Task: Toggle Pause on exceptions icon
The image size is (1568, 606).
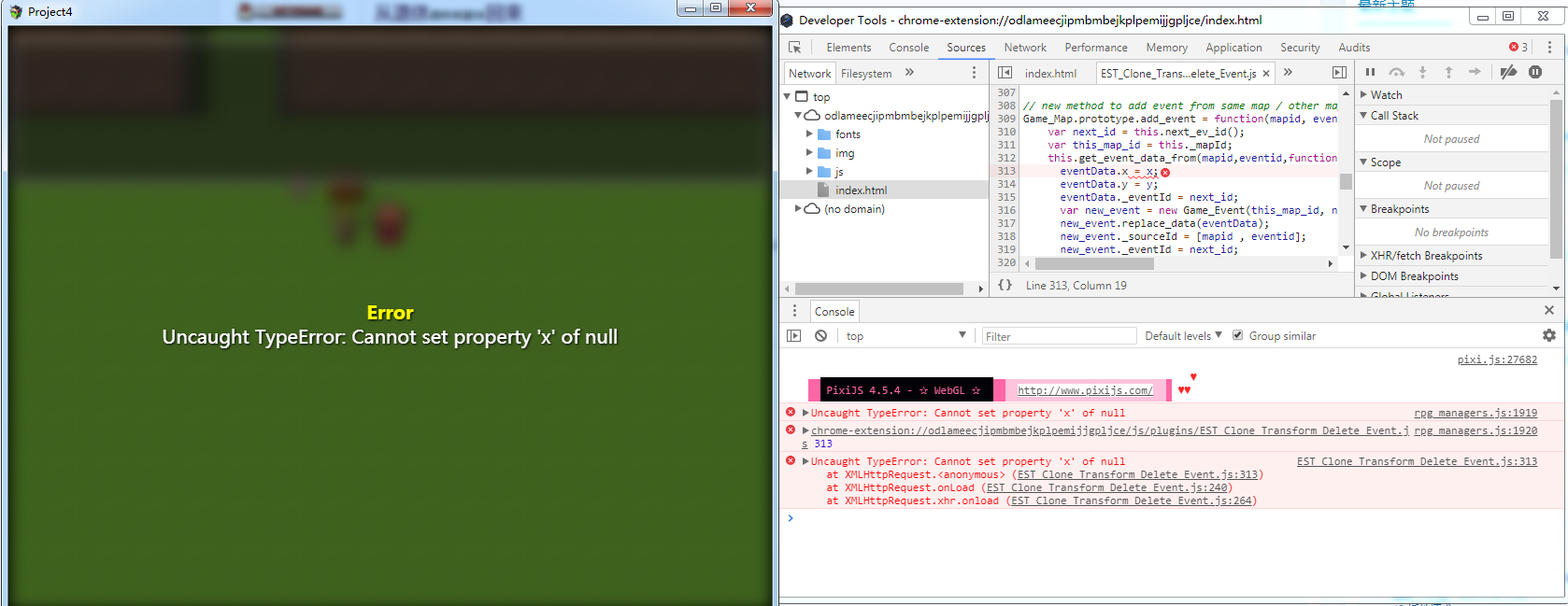Action: (x=1535, y=72)
